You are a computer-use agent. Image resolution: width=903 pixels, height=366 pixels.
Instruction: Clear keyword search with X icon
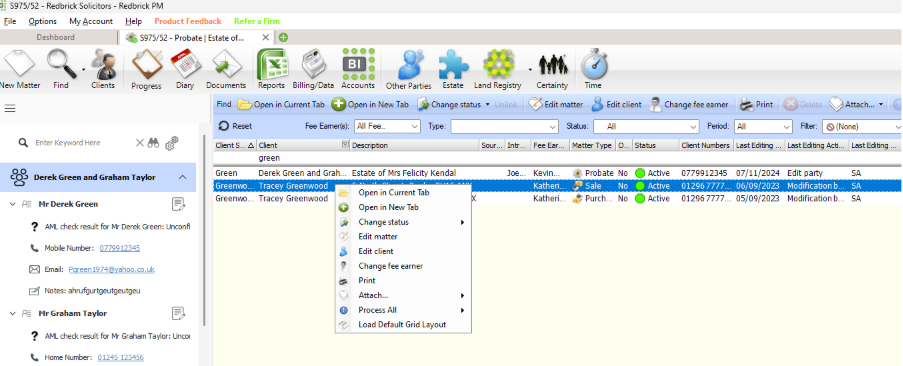(139, 143)
